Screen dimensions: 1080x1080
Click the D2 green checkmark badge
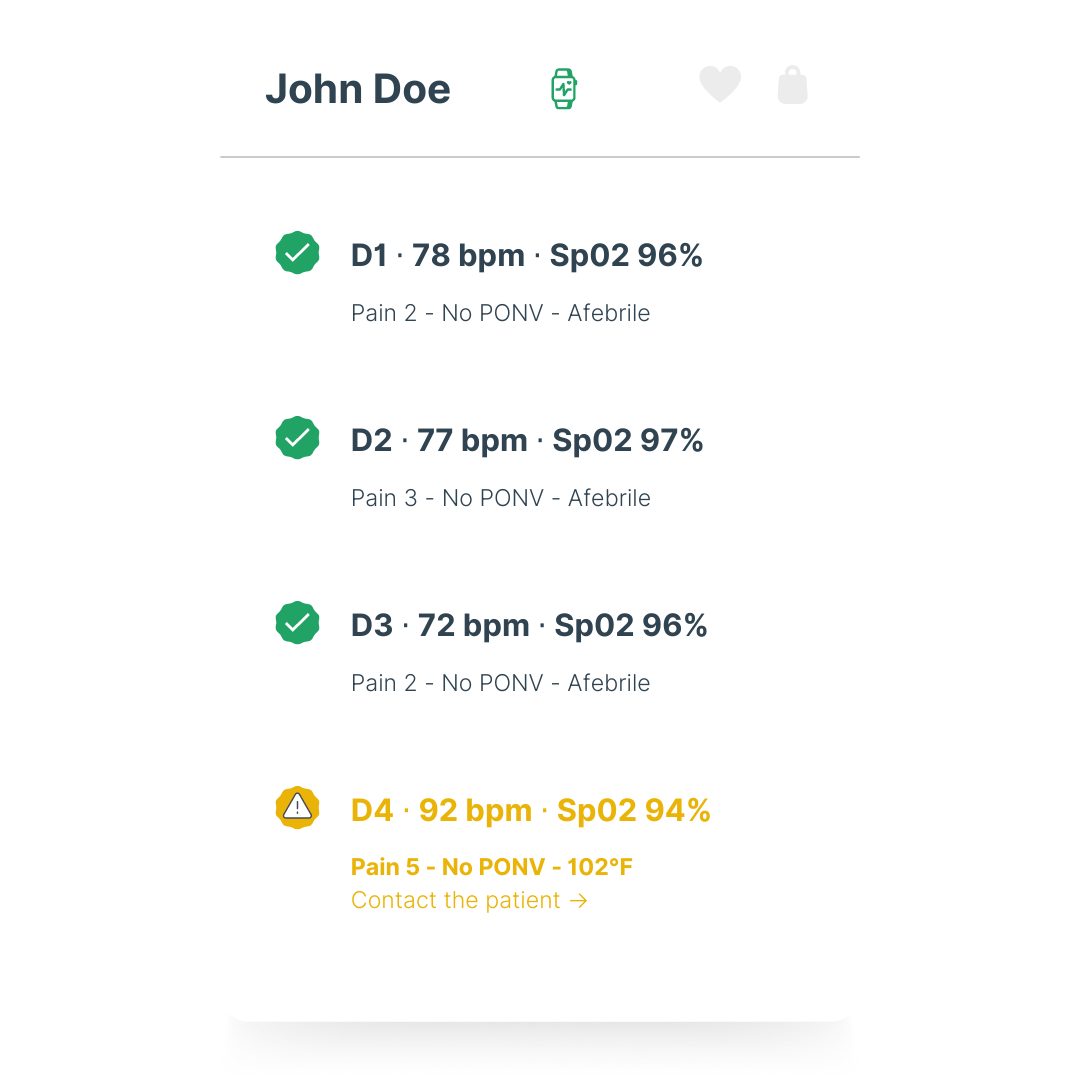pyautogui.click(x=297, y=438)
